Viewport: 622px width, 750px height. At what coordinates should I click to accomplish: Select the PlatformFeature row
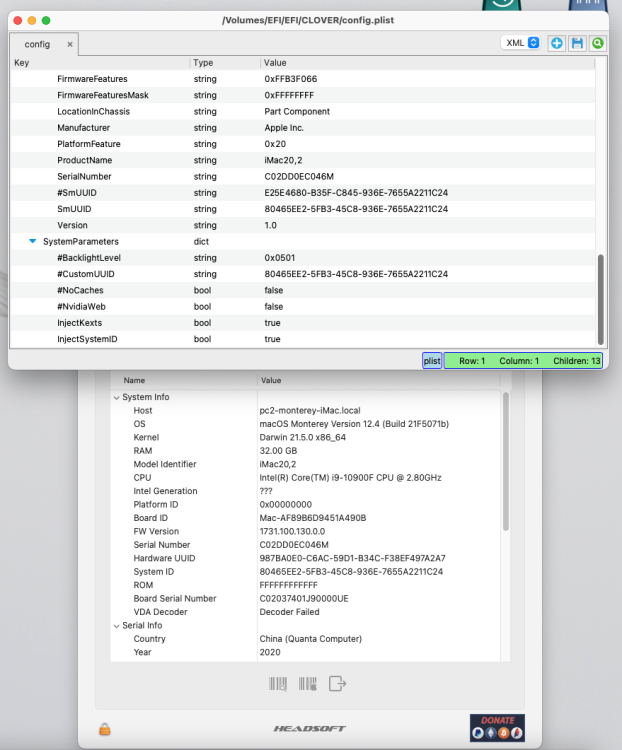(x=303, y=144)
